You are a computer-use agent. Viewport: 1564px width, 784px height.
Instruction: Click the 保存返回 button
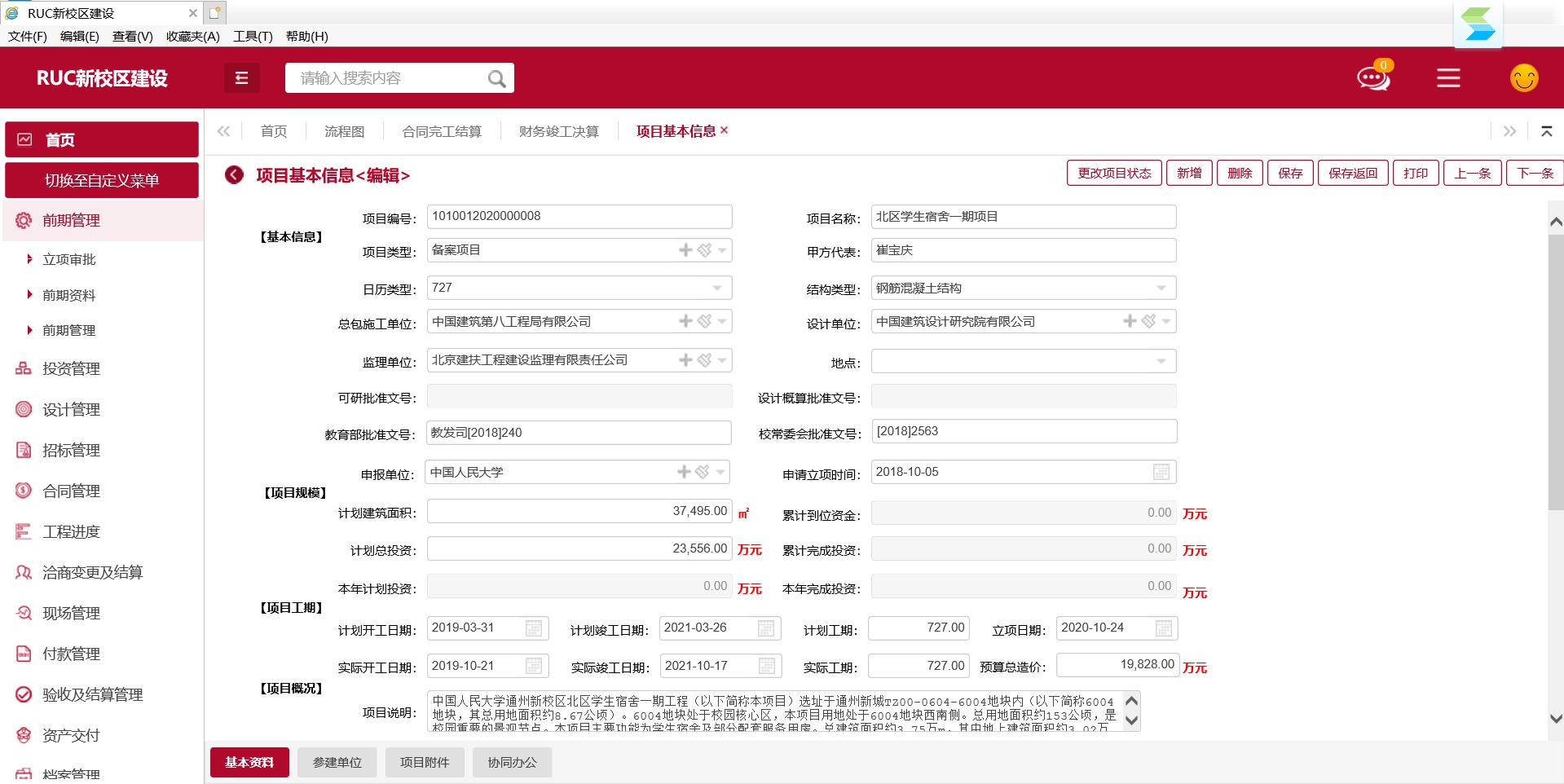coord(1352,173)
